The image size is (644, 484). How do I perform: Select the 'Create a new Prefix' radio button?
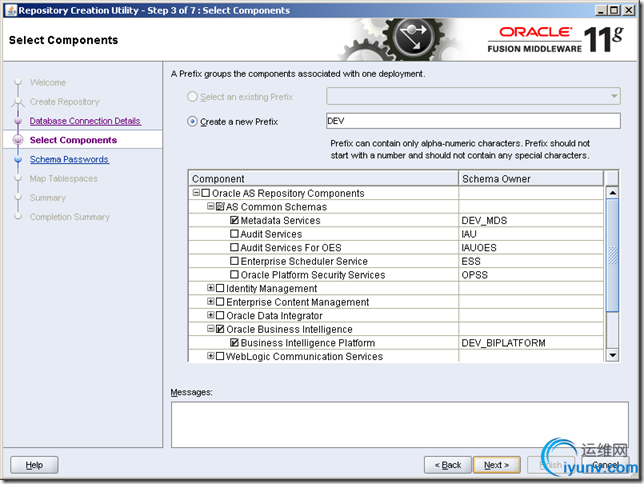pyautogui.click(x=192, y=122)
